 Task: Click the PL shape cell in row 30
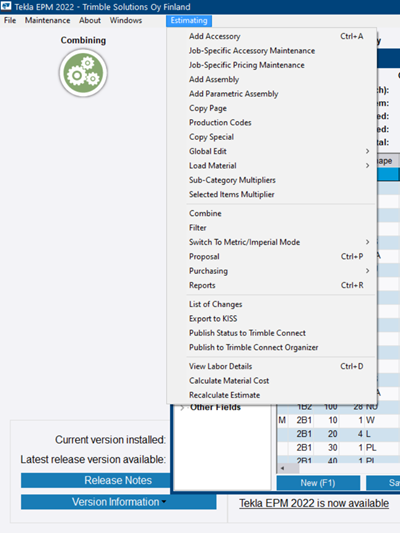point(381,448)
